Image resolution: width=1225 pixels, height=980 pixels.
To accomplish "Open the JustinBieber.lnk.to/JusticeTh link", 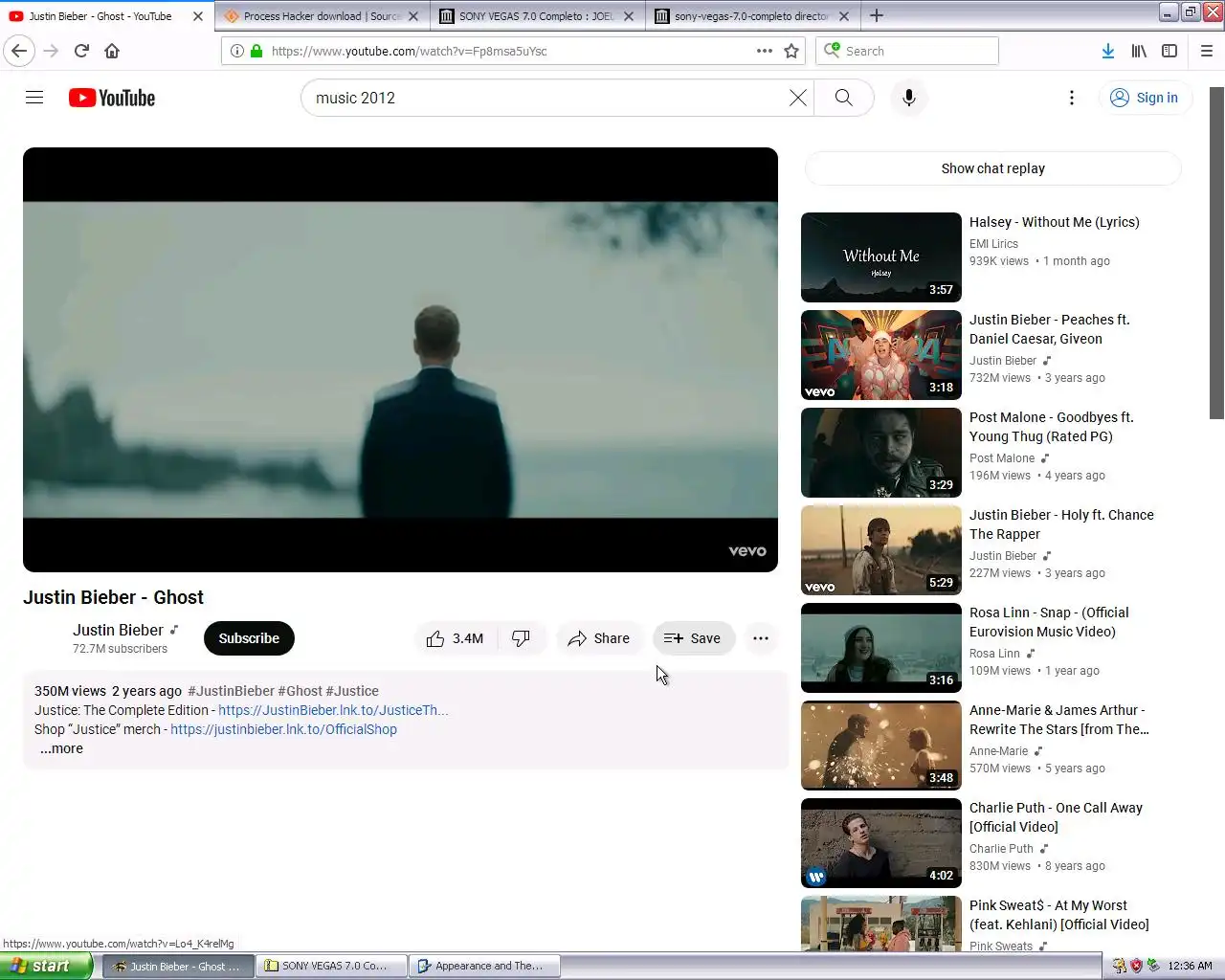I will (333, 710).
